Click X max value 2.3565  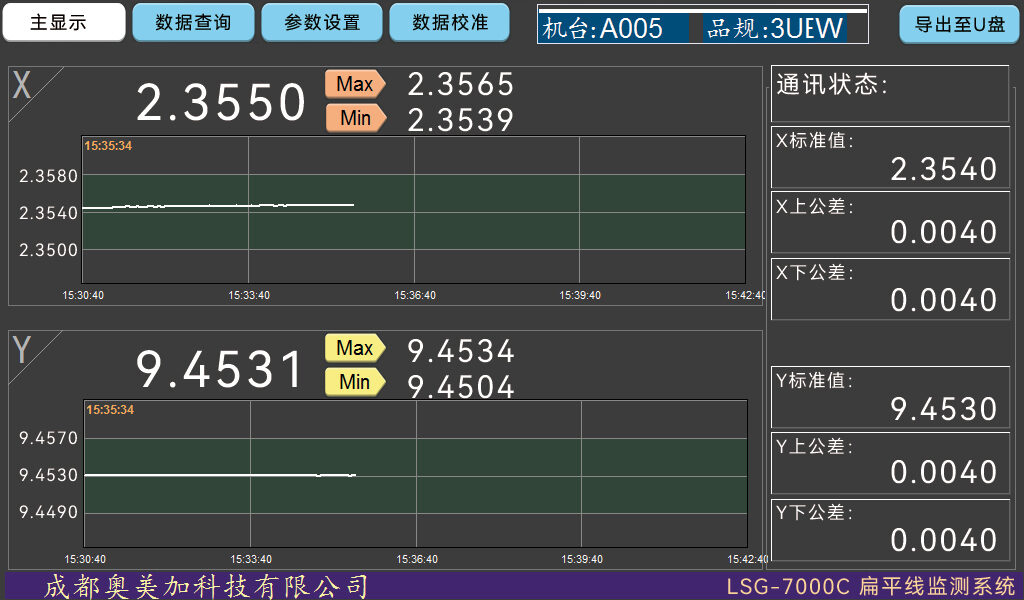(x=460, y=84)
